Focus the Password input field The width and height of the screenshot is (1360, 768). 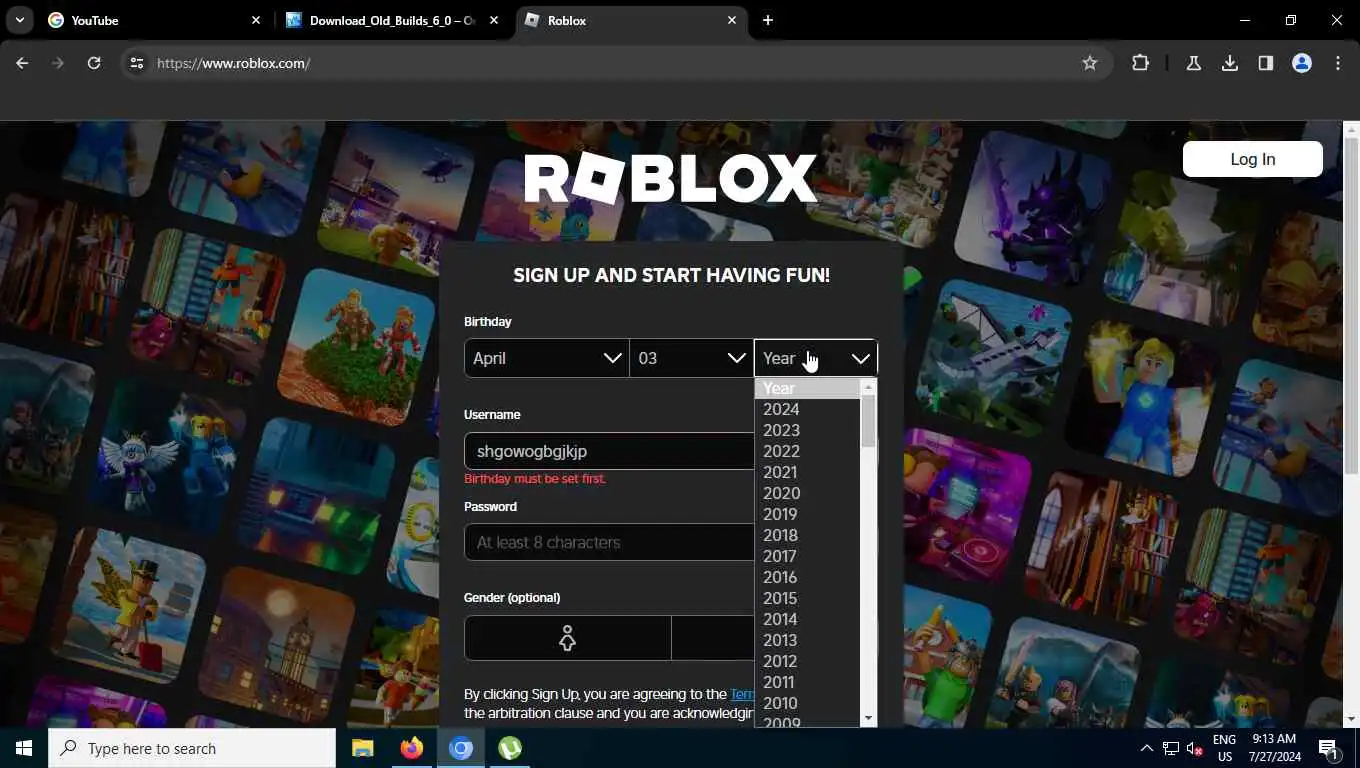pos(609,542)
